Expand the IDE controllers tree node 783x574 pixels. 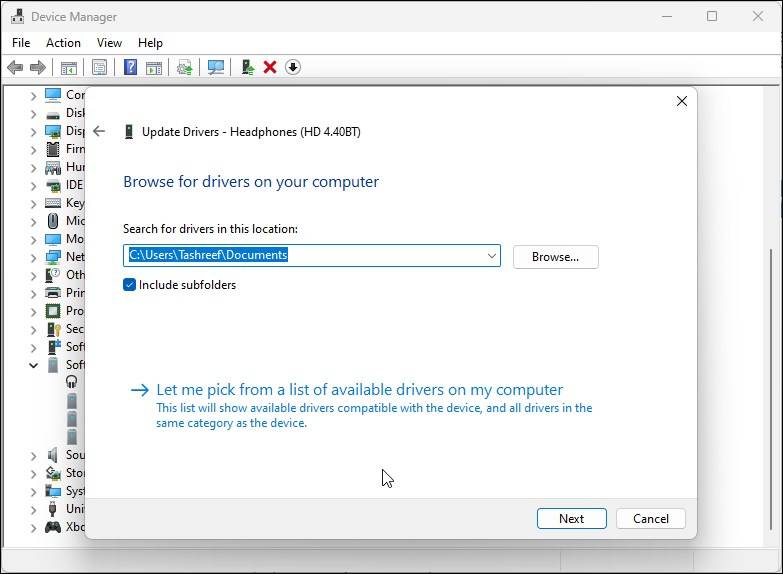(x=33, y=186)
